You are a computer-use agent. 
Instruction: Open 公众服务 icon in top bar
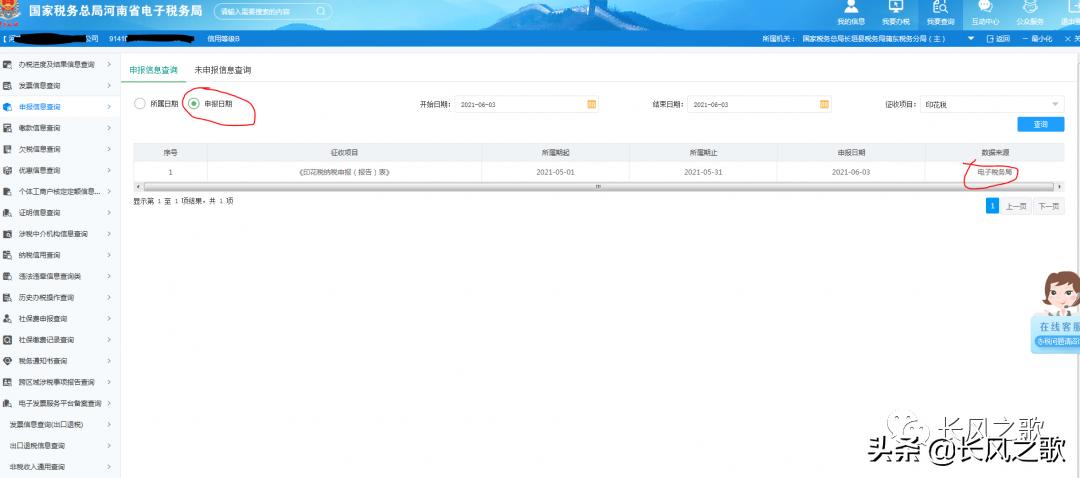tap(1030, 7)
